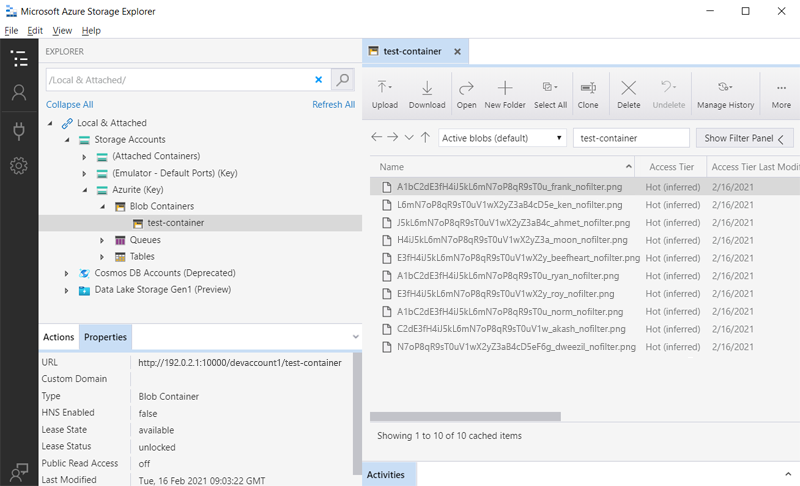Click the Download toolbar icon
800x486 pixels.
[x=427, y=94]
